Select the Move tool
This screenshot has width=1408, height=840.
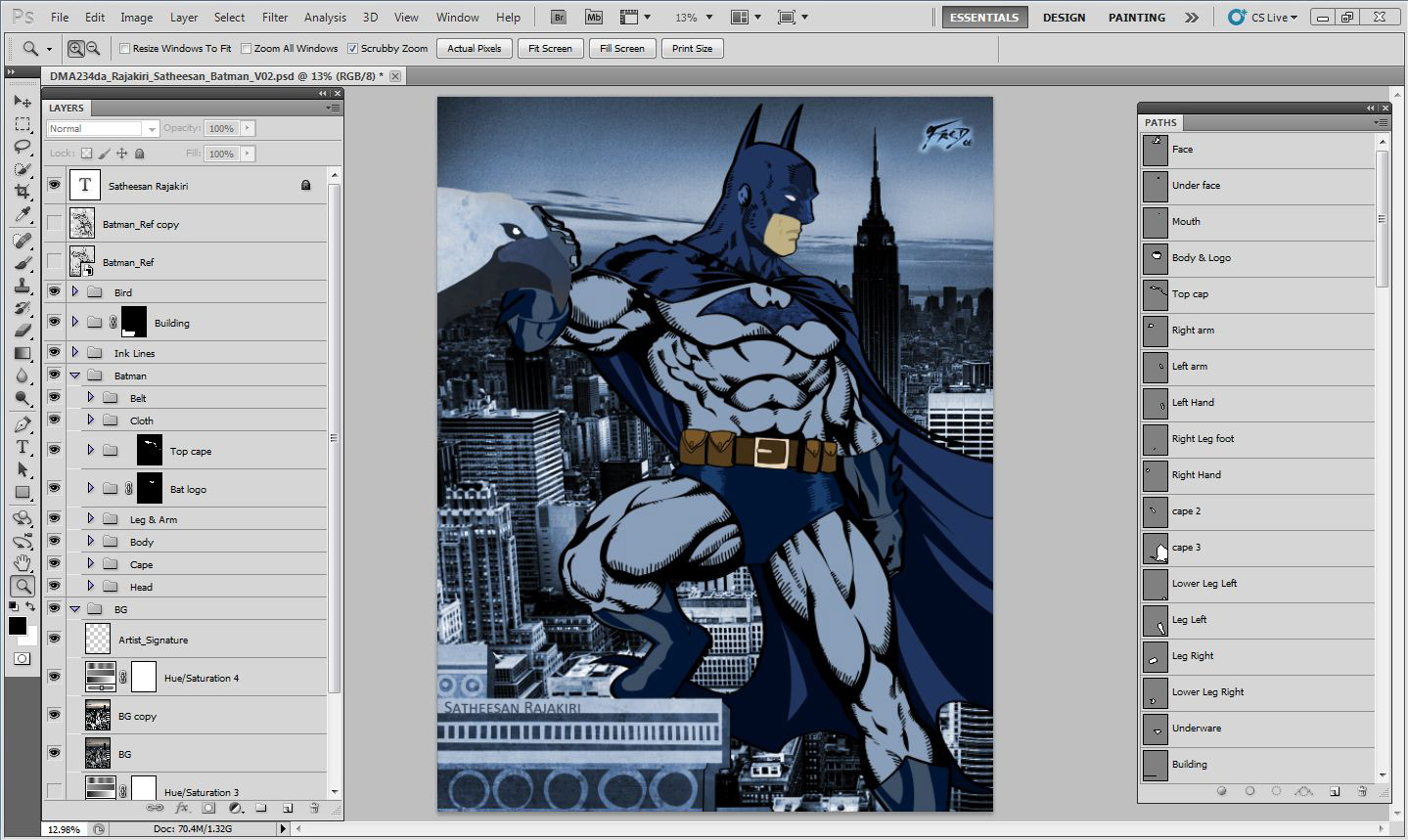23,101
